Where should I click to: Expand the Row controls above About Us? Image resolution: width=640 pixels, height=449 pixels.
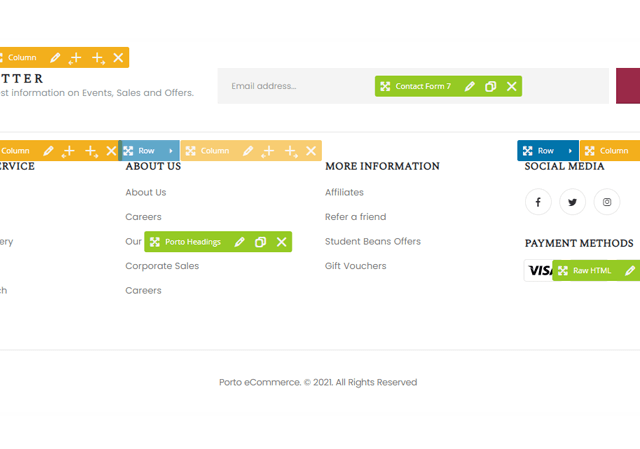point(171,151)
